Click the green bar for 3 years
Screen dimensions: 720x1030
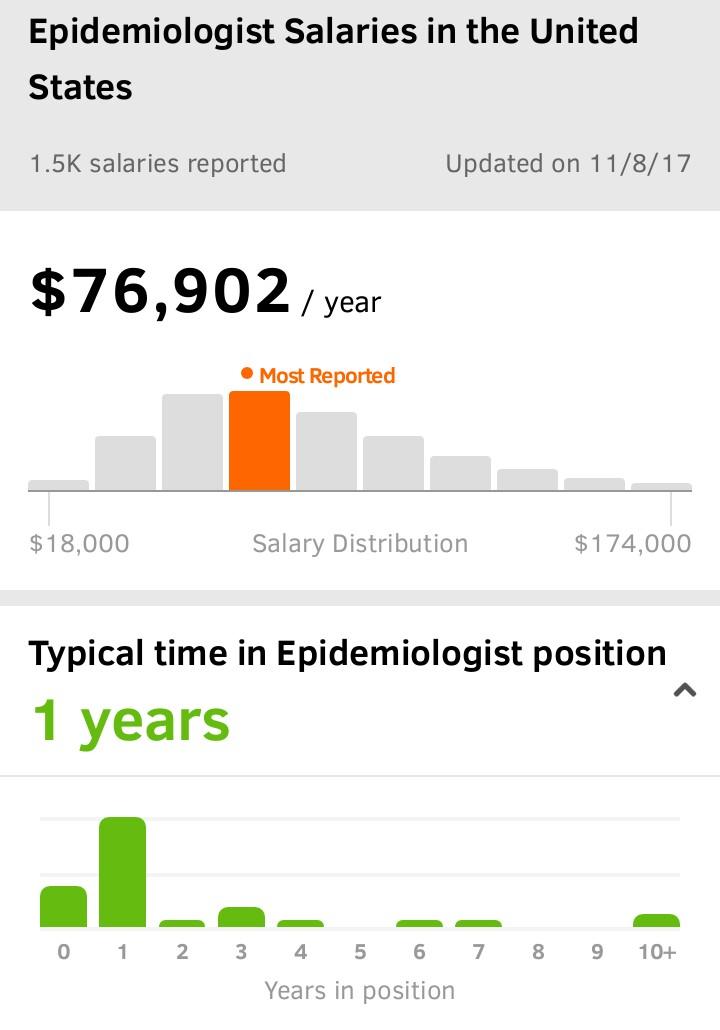(241, 917)
